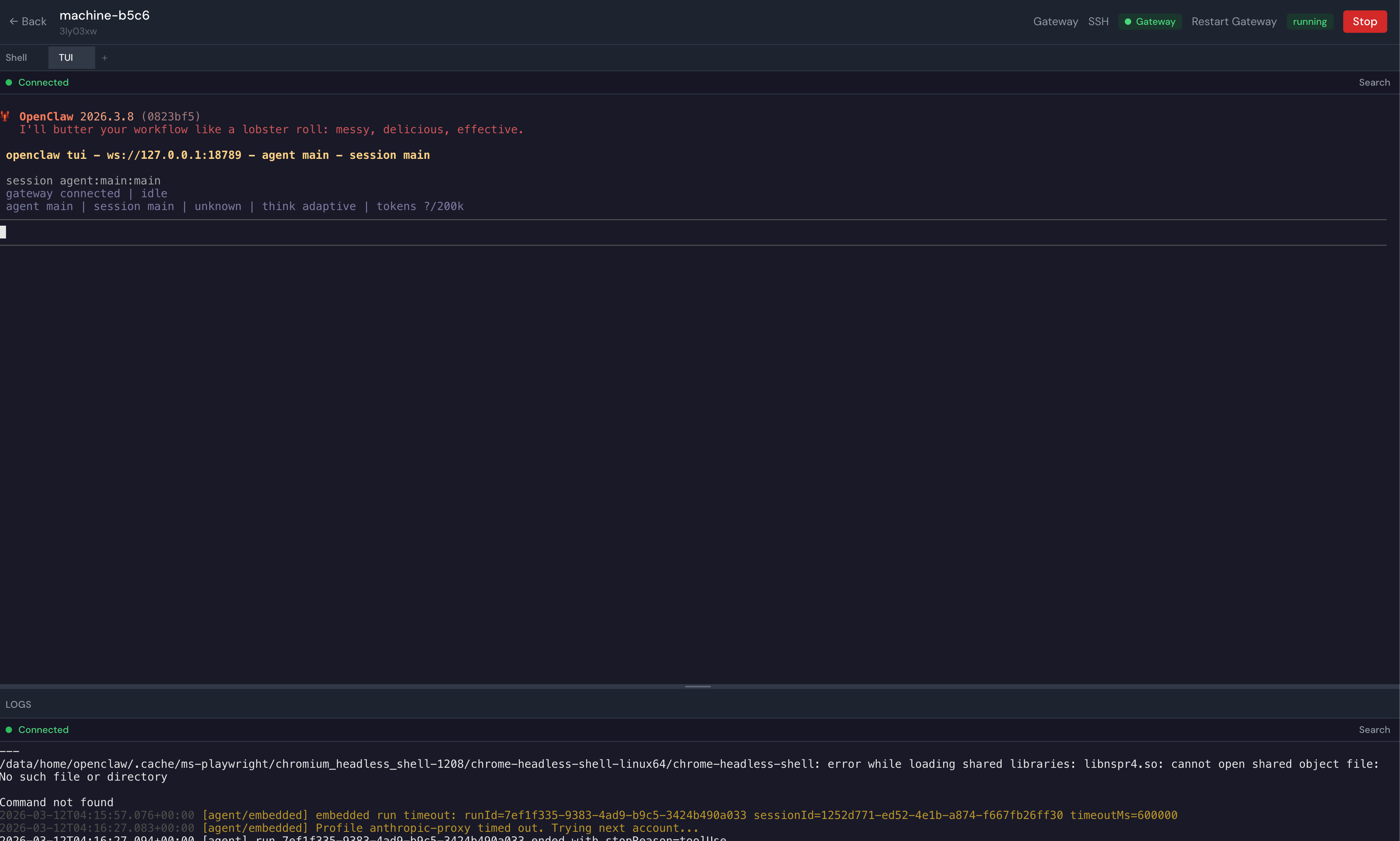Open the SSH link

(1098, 22)
